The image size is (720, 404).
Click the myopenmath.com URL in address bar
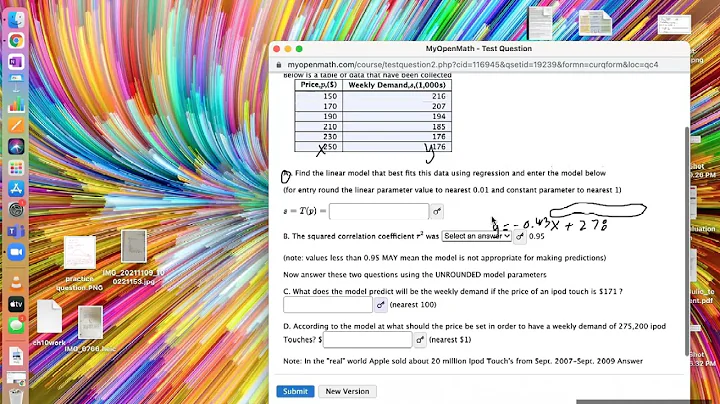pyautogui.click(x=473, y=65)
